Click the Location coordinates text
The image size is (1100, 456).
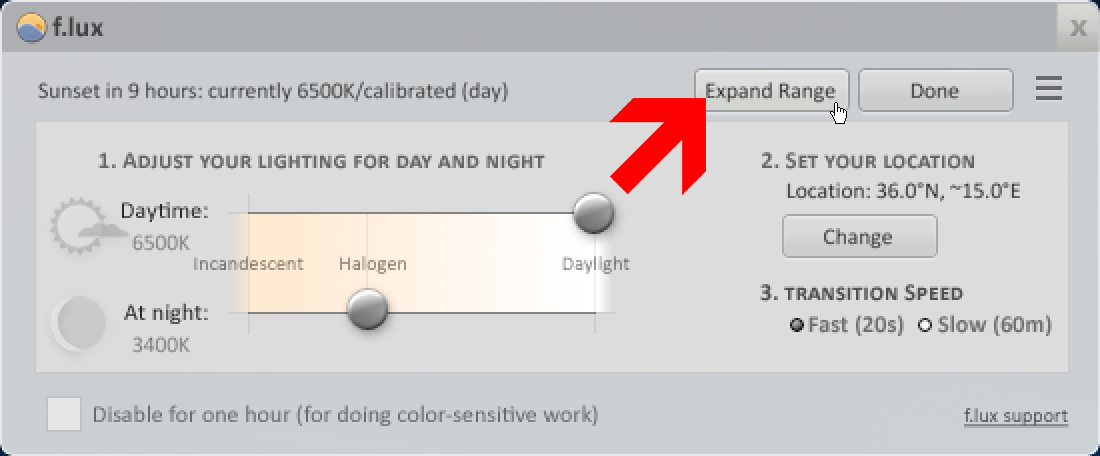(903, 191)
